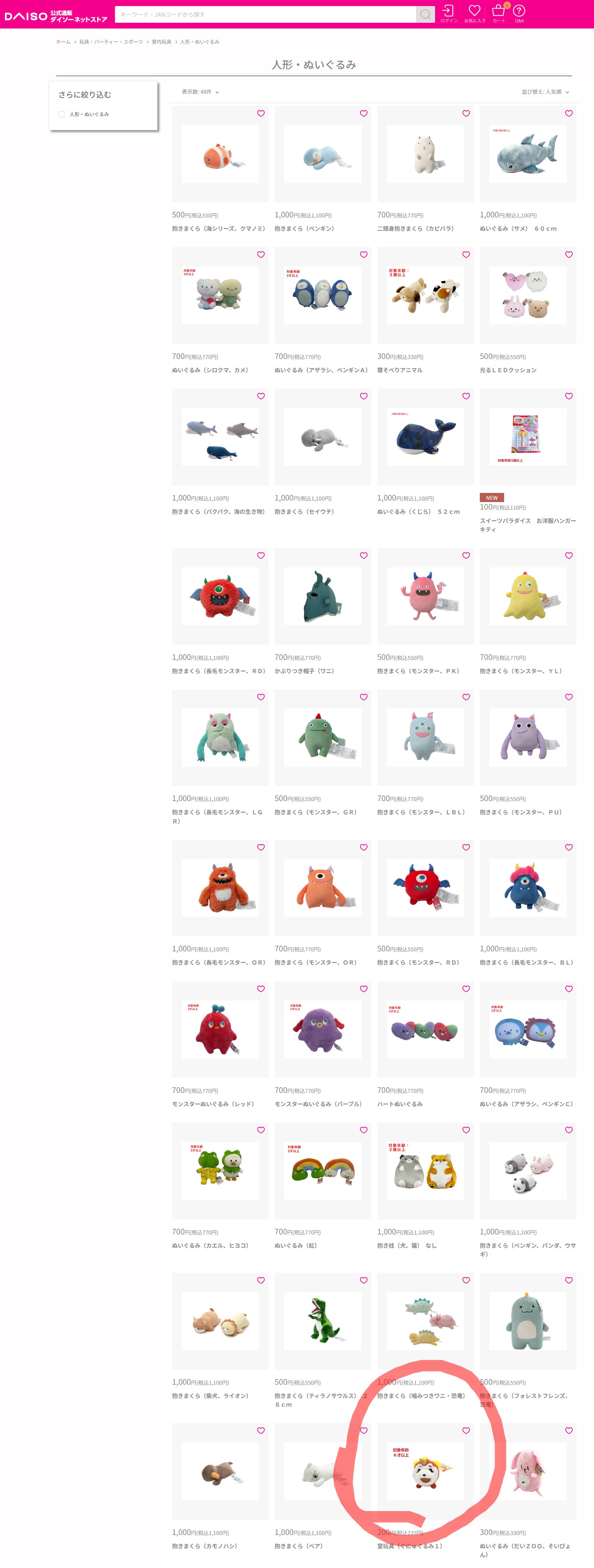The width and height of the screenshot is (594, 1568).
Task: Open the 並び替え: 人気順 sort dropdown
Action: click(x=545, y=92)
